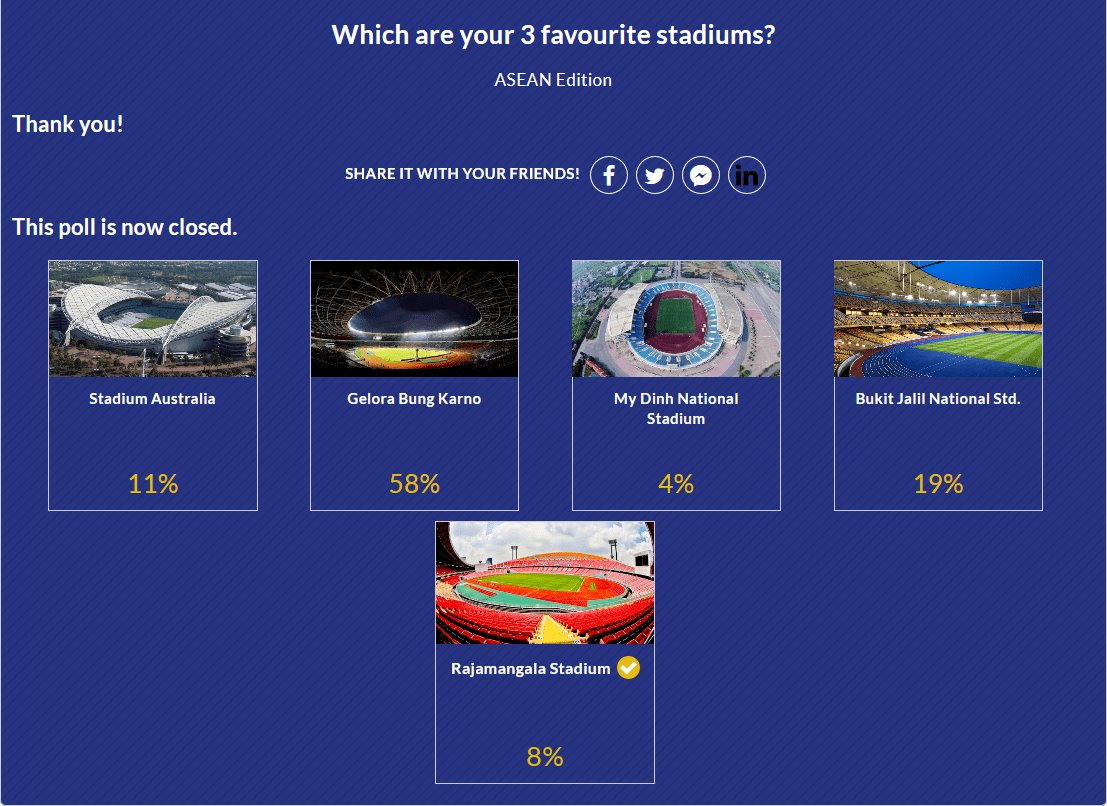Select the My Dinh National Stadium image
Screen dimensions: 1107x806
coord(676,319)
